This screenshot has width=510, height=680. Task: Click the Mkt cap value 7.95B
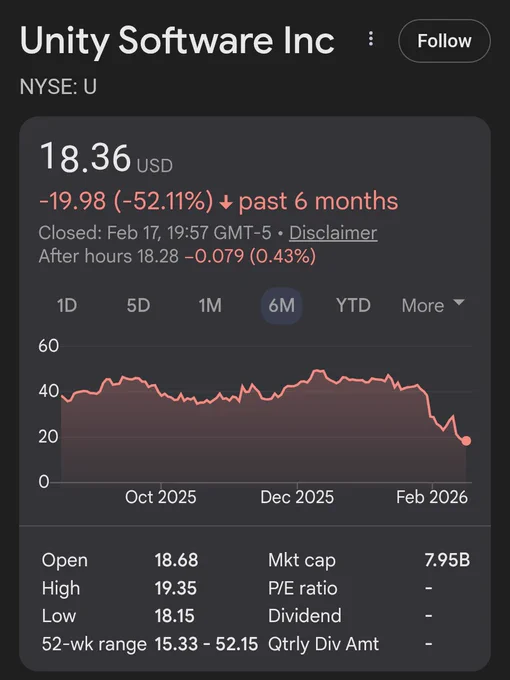447,560
